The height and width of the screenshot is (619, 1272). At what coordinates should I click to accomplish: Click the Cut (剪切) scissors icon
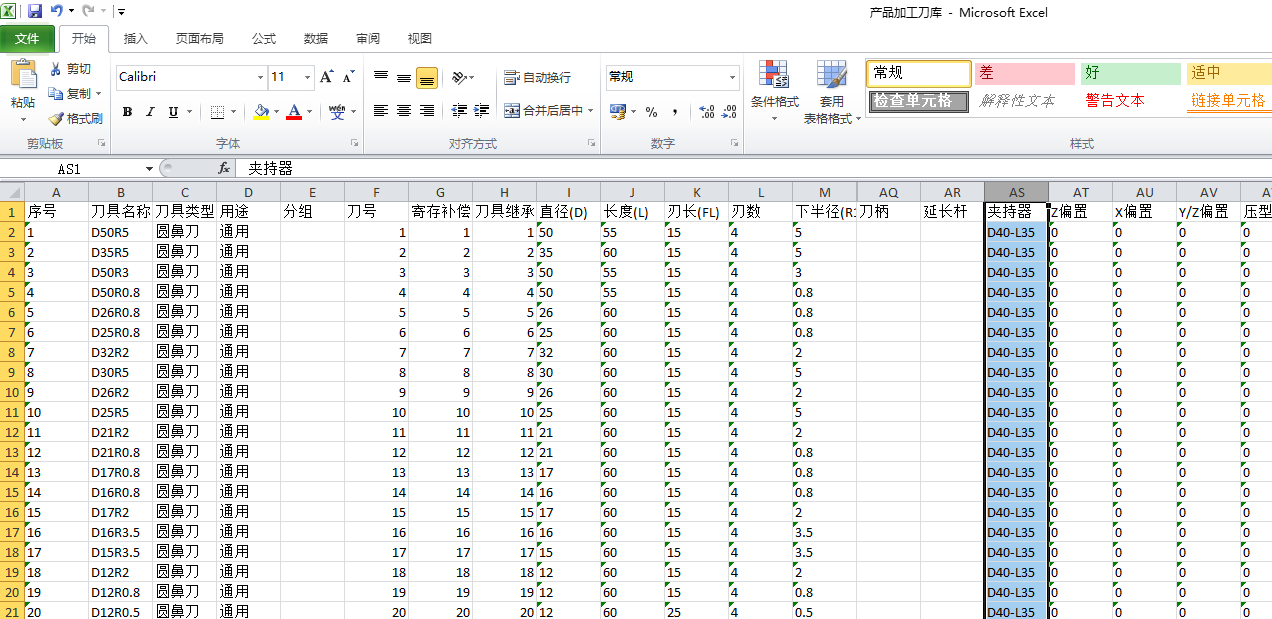[56, 69]
